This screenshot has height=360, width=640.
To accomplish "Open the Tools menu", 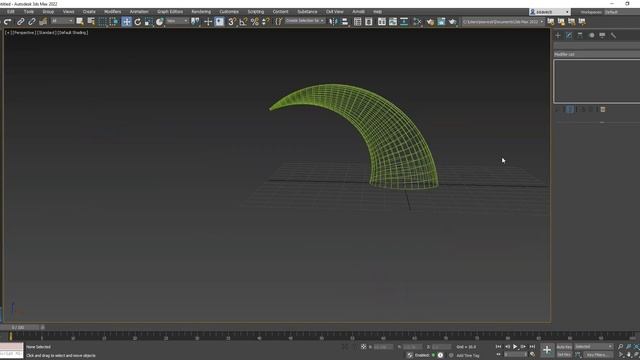I will coord(29,12).
